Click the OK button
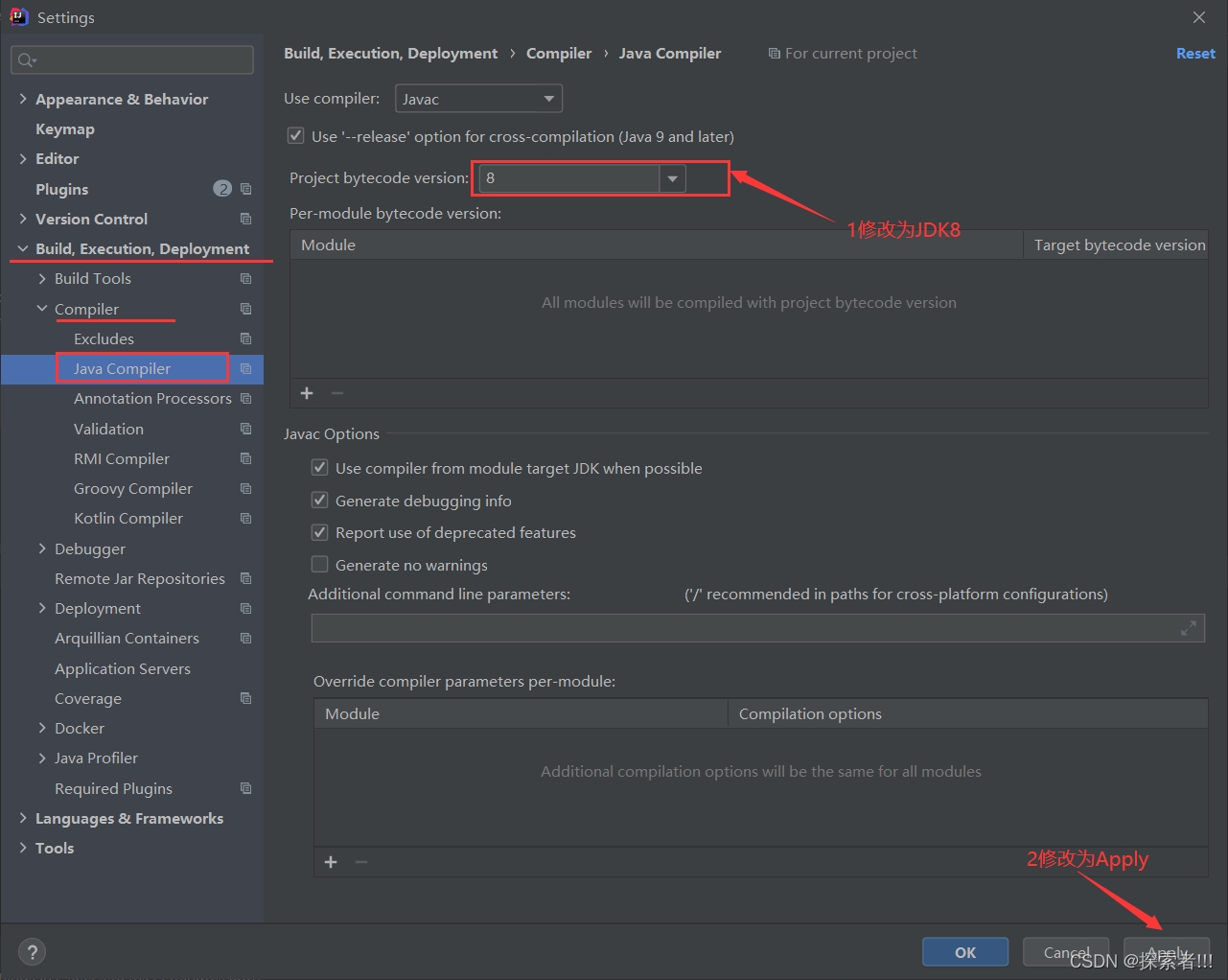 [x=965, y=952]
